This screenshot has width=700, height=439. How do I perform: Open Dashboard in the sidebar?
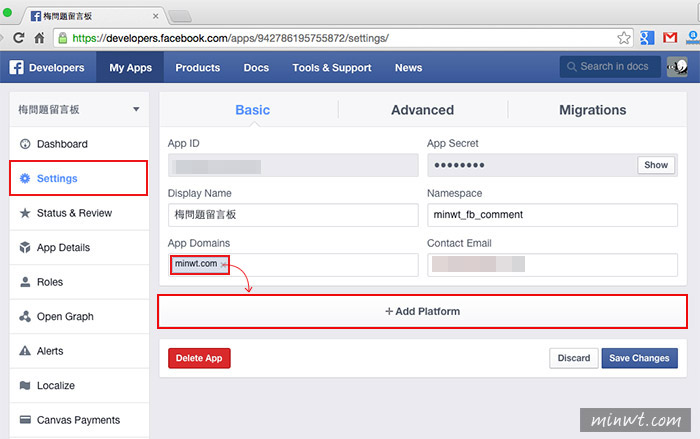[79, 144]
